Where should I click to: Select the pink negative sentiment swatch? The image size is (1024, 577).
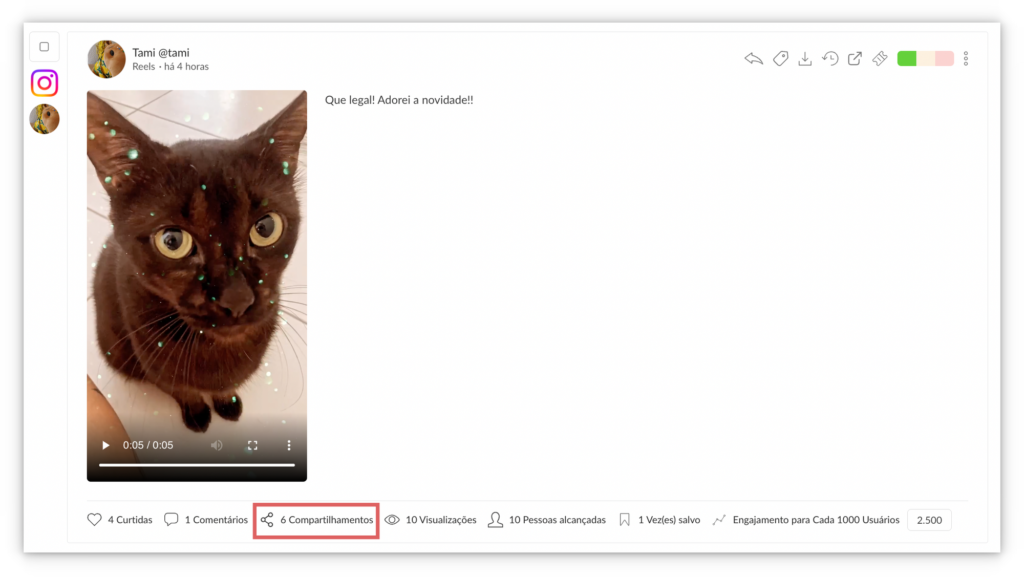tap(944, 59)
